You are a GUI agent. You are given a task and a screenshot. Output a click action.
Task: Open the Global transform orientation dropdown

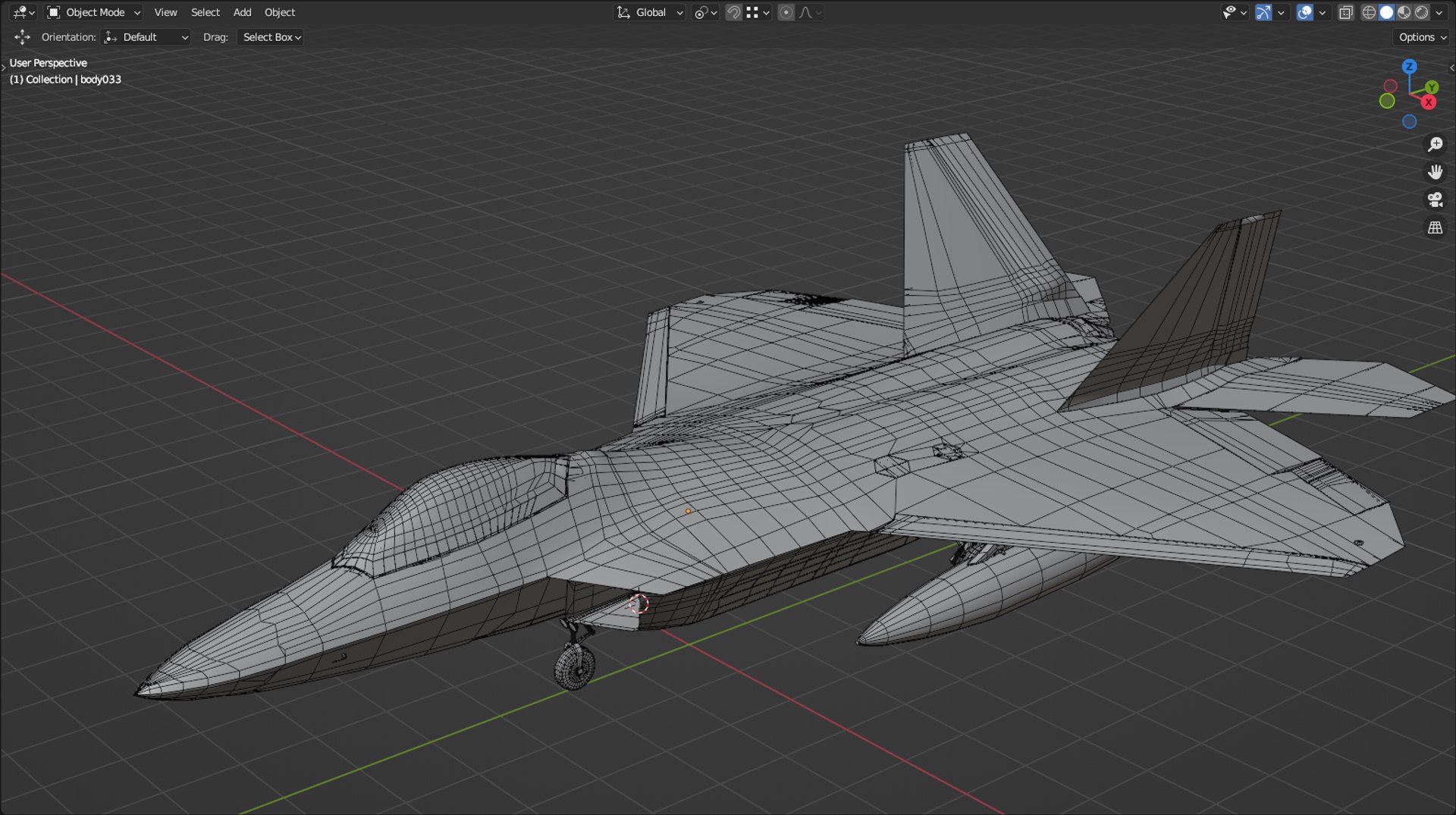650,12
